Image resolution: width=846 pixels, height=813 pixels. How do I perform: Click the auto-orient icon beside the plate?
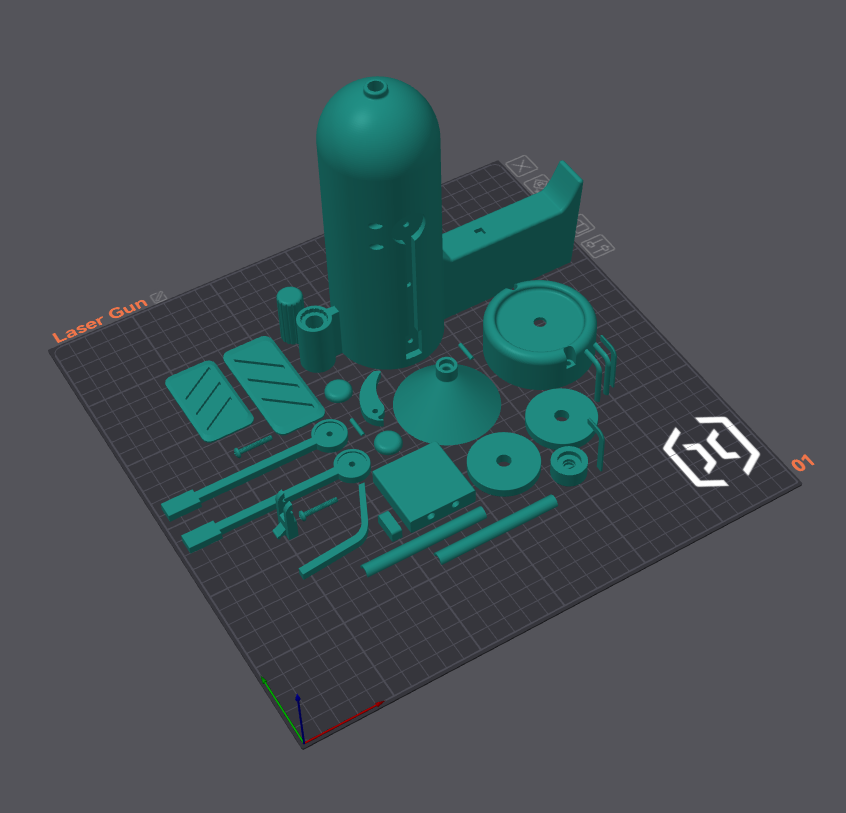coord(537,185)
